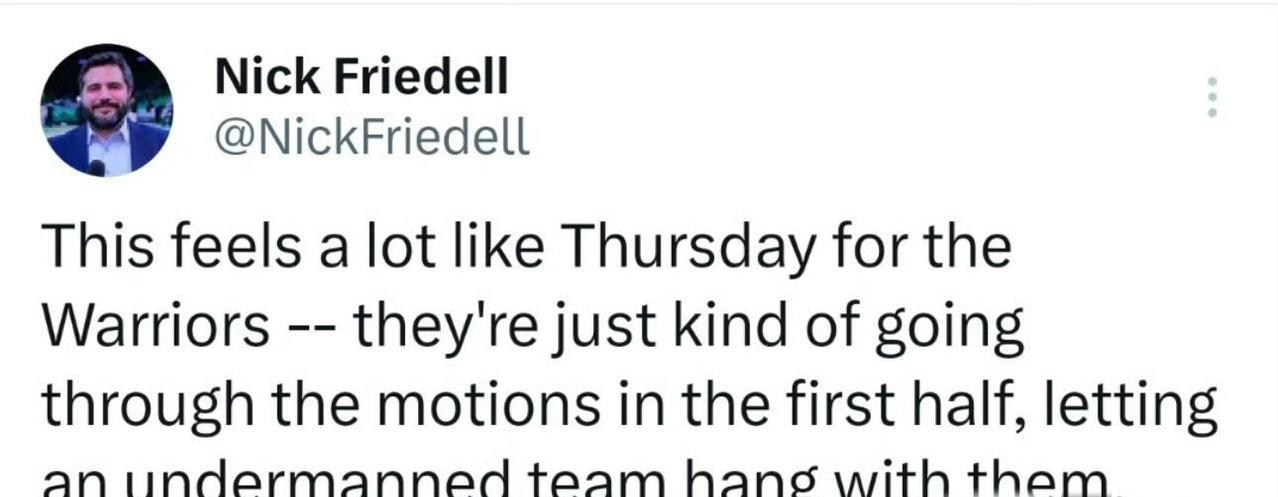Click the word "Warriors" in the tweet
This screenshot has width=1278, height=497.
pos(155,327)
